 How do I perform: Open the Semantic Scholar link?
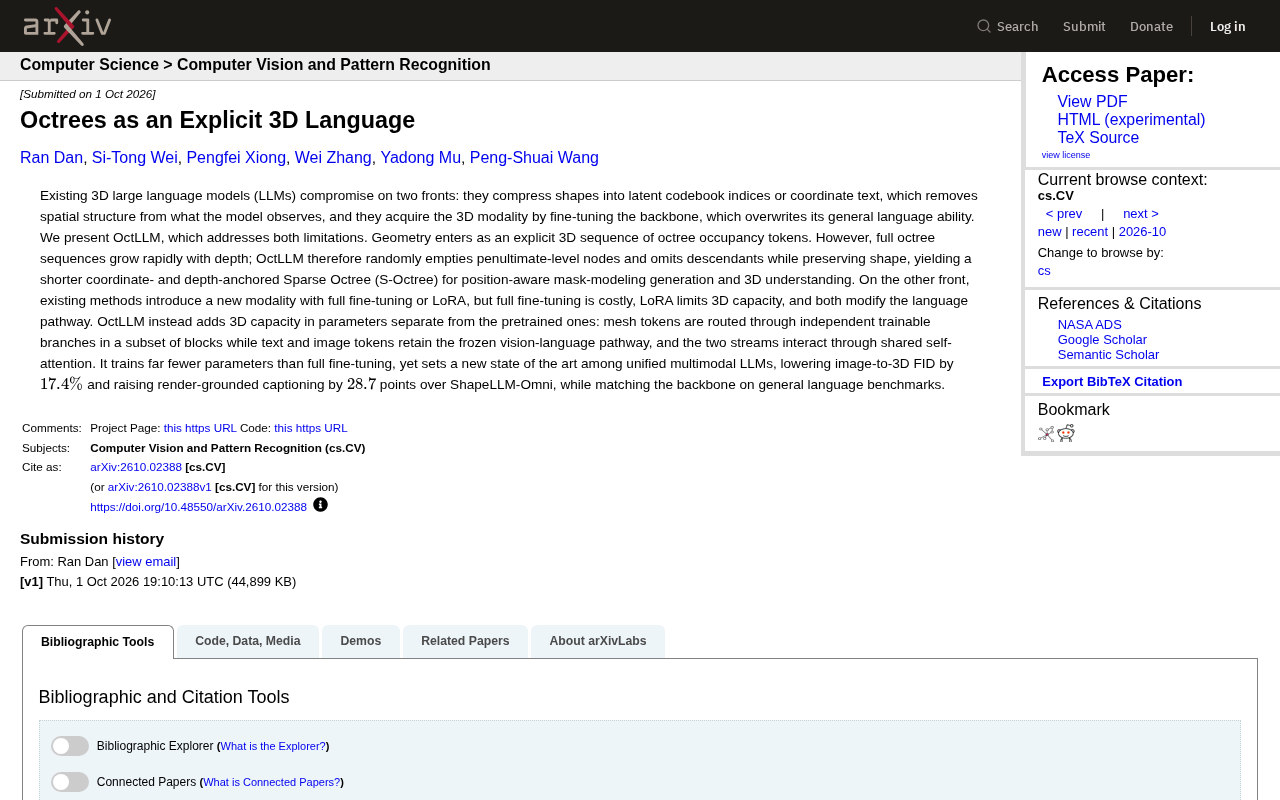click(x=1108, y=355)
